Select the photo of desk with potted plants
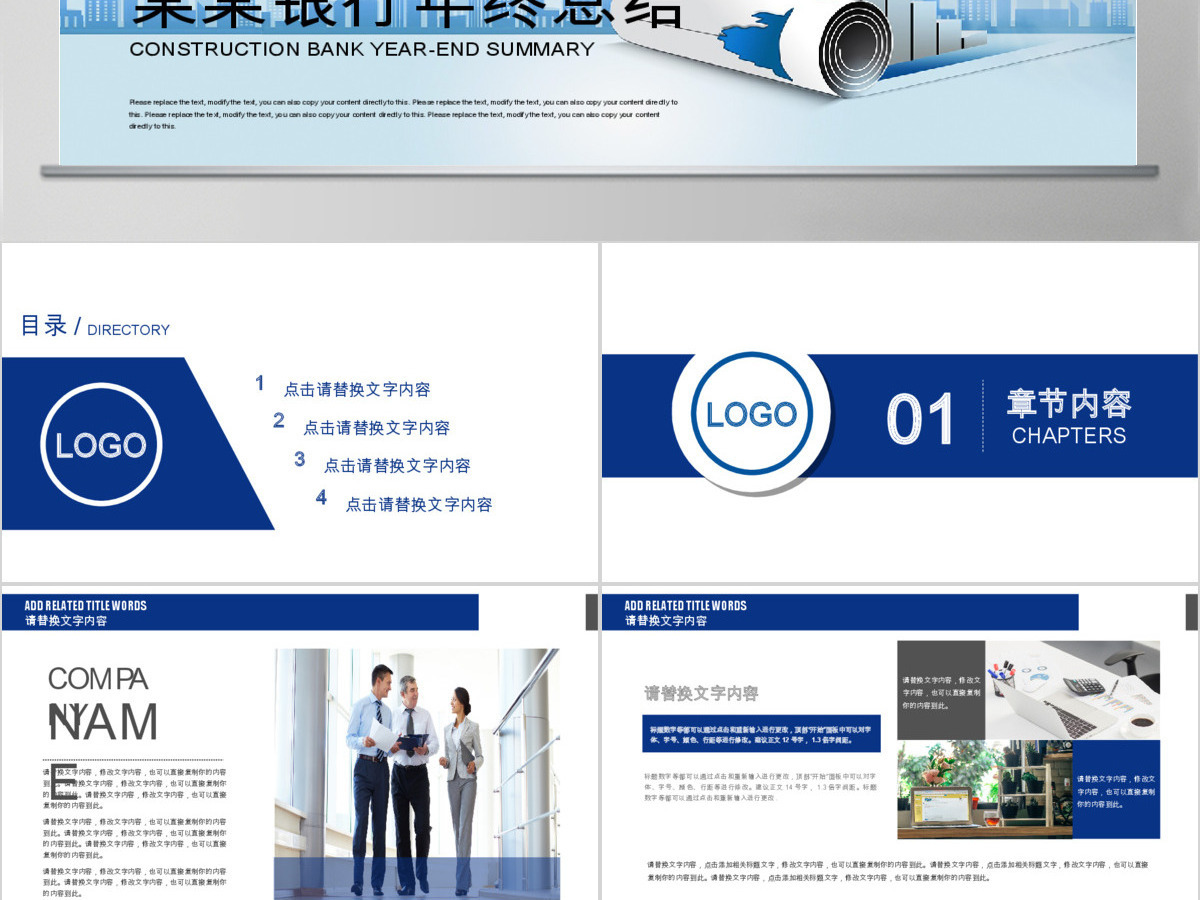This screenshot has height=900, width=1200. 985,789
